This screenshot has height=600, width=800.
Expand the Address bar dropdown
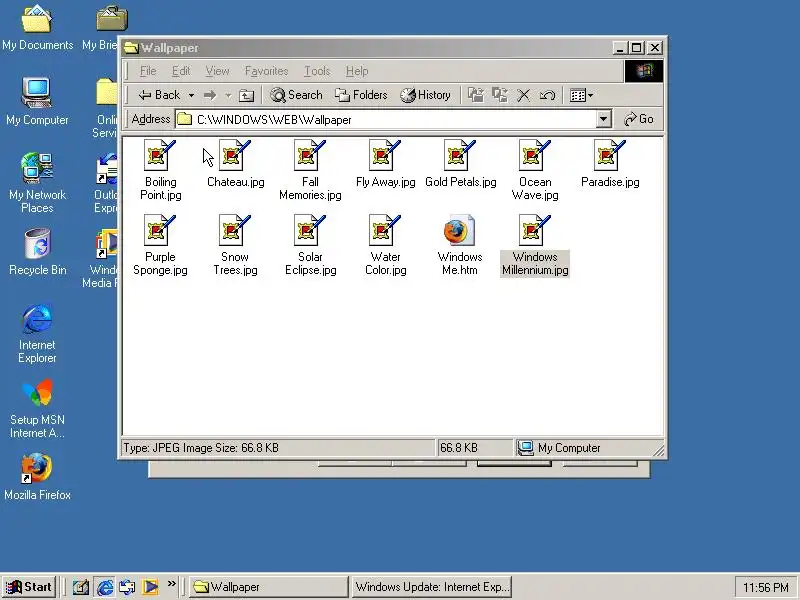pos(603,119)
